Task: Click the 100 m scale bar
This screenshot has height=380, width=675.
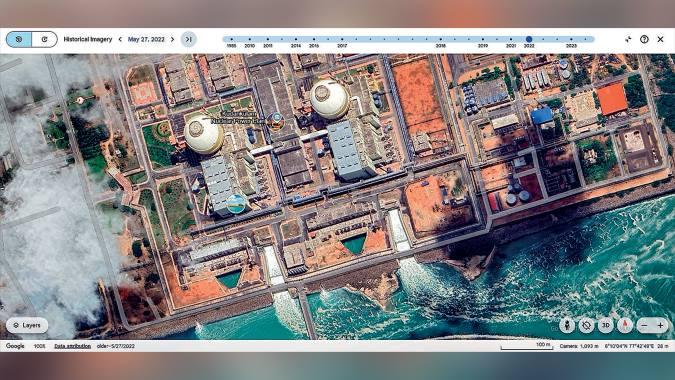Action: 527,346
